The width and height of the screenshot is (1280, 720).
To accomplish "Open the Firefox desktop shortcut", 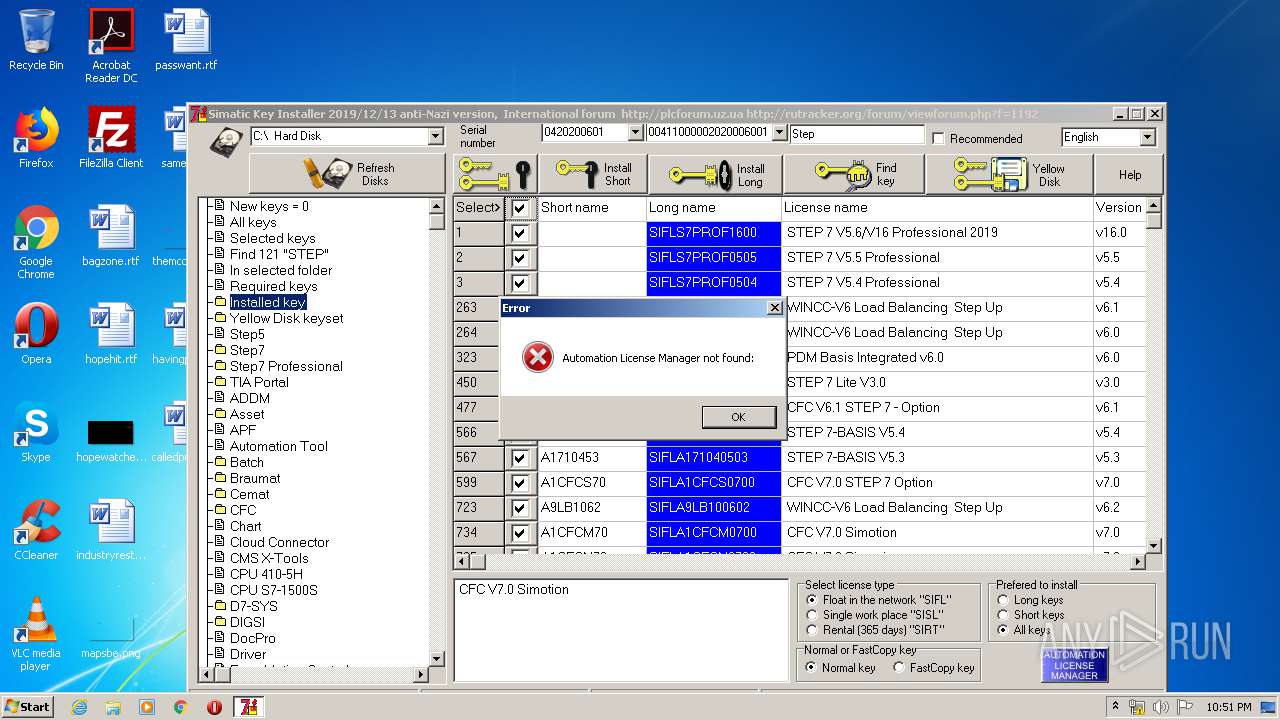I will pyautogui.click(x=36, y=138).
